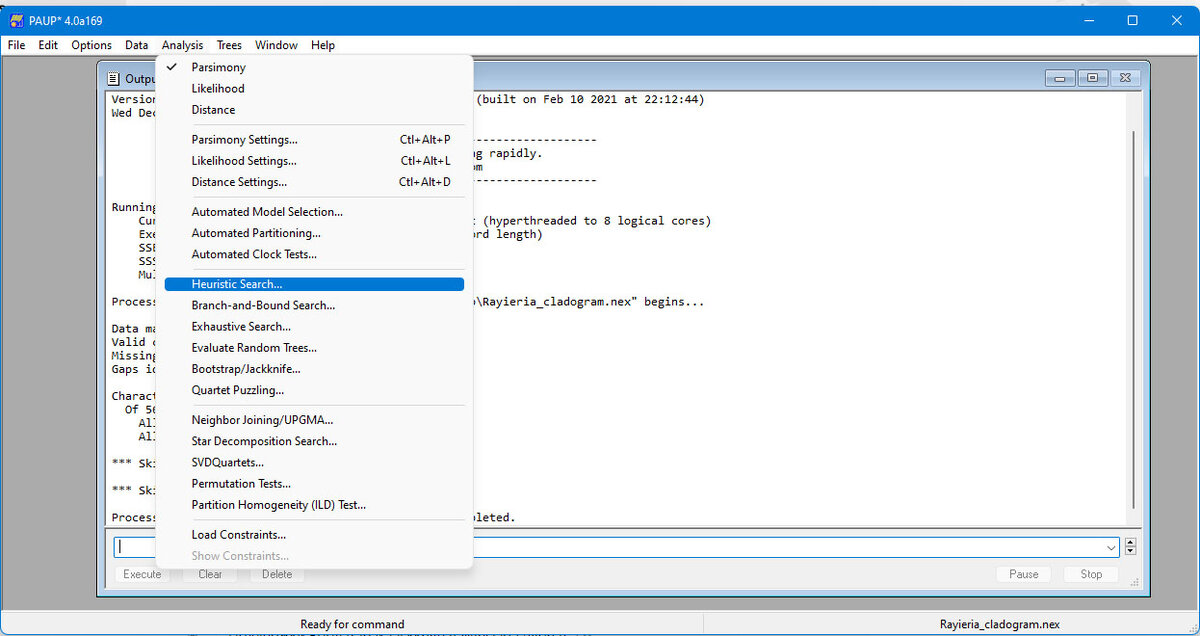Click the Pause button
This screenshot has height=636, width=1200.
pyautogui.click(x=1023, y=574)
